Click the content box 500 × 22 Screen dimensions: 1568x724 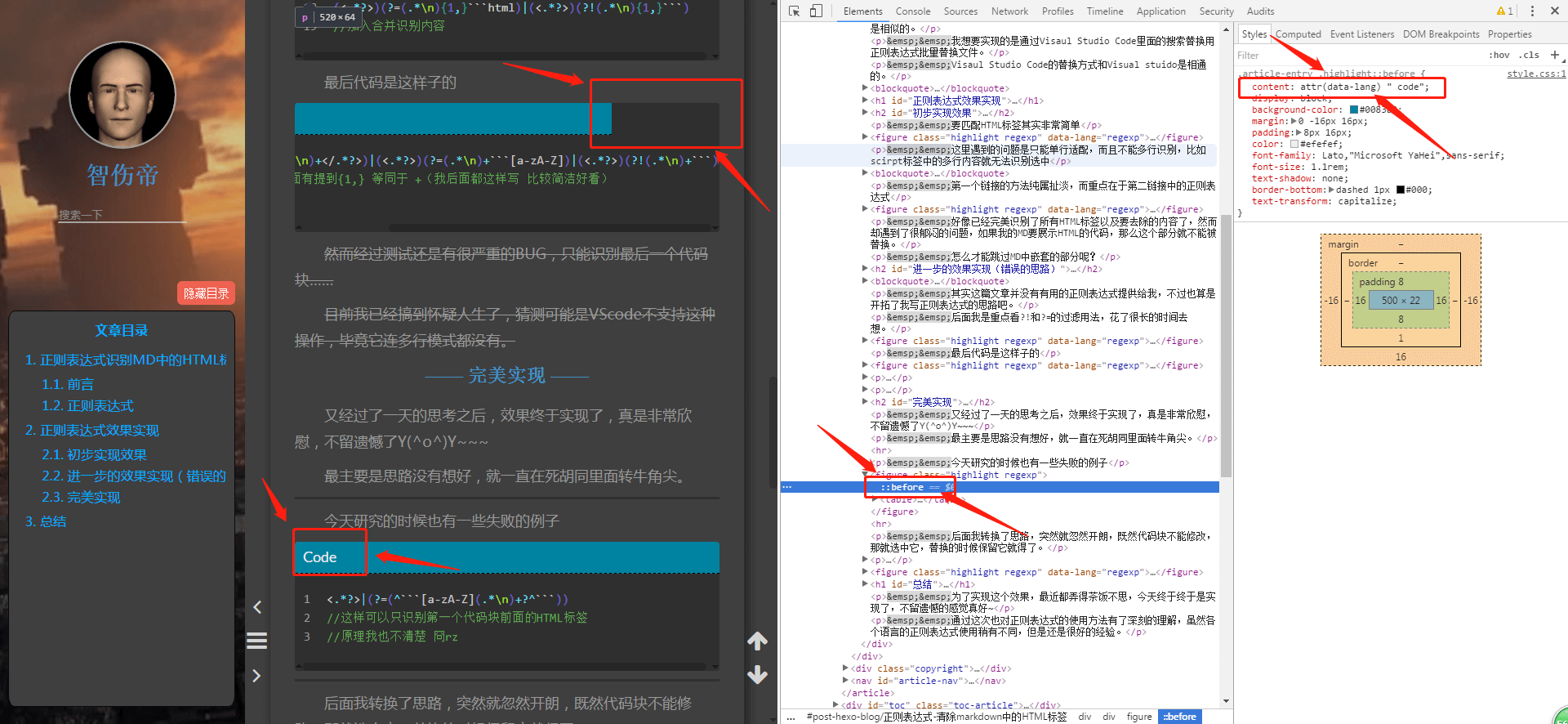tap(1401, 301)
